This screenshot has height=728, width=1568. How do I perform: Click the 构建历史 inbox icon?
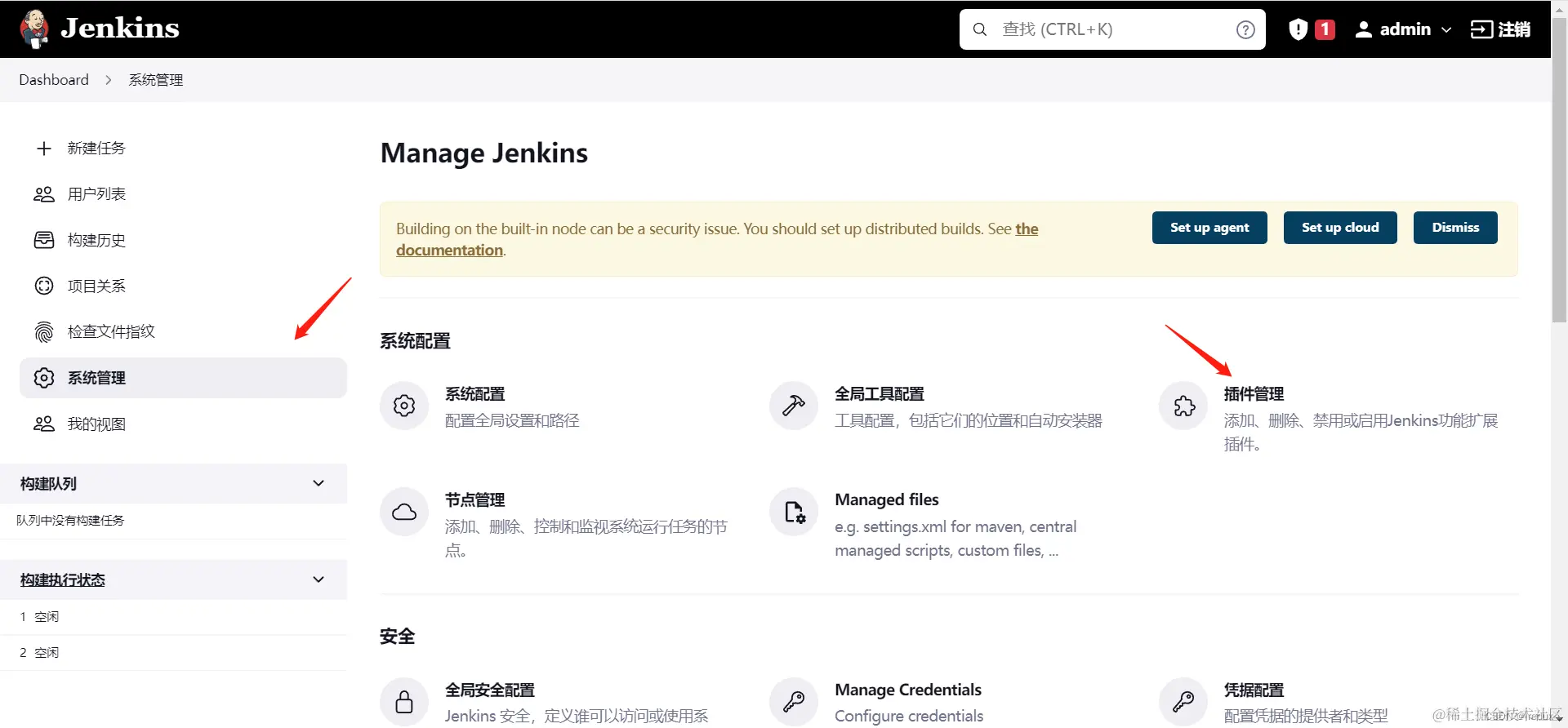click(44, 240)
